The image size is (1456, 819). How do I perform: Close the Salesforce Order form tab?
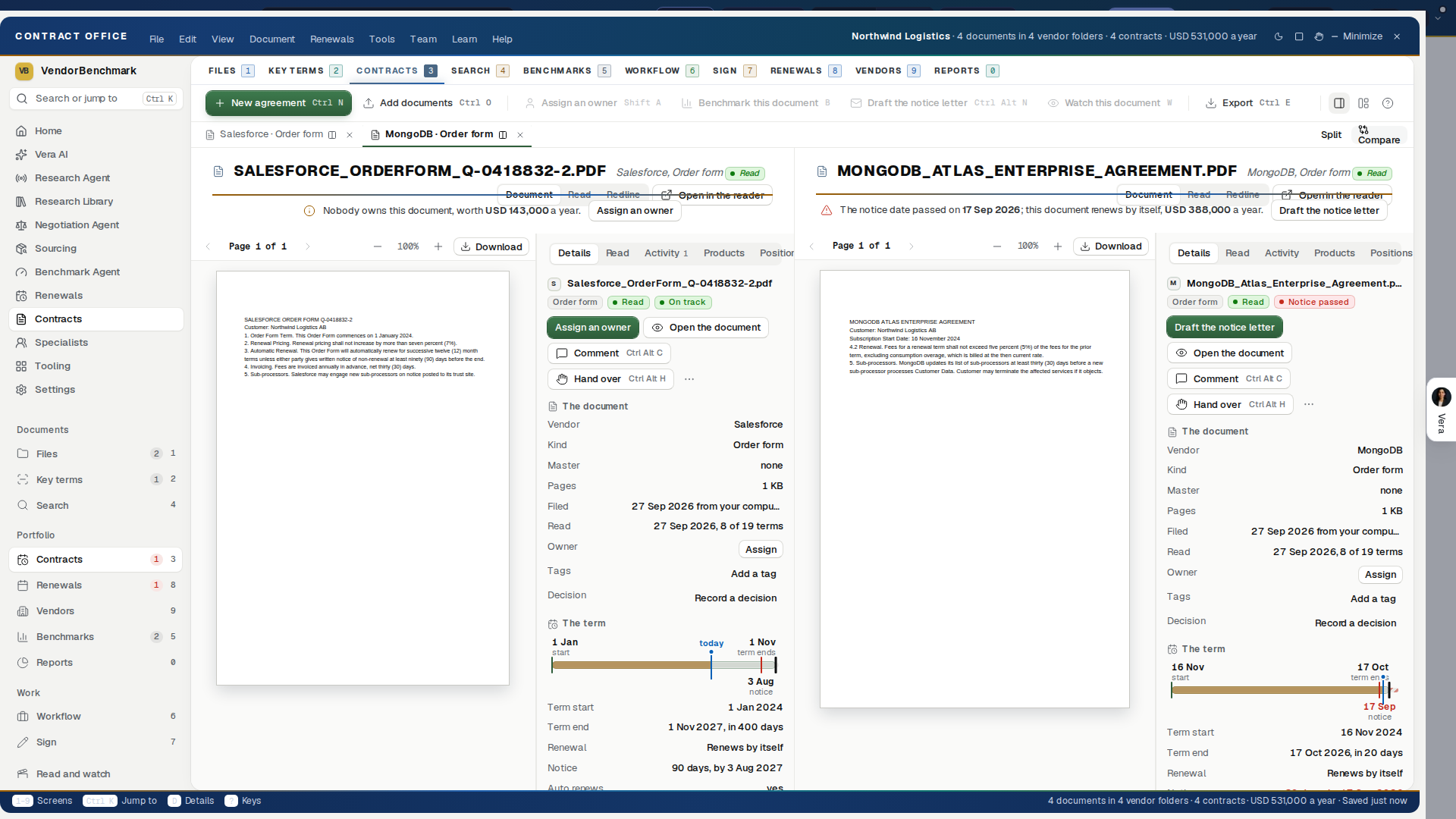(350, 135)
